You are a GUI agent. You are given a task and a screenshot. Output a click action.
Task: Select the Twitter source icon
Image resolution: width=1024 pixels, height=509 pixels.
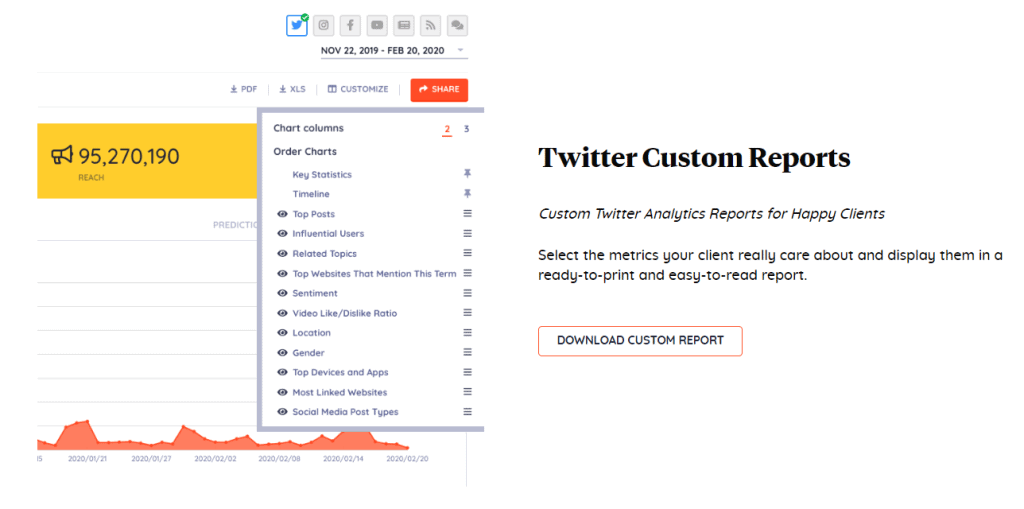[297, 25]
